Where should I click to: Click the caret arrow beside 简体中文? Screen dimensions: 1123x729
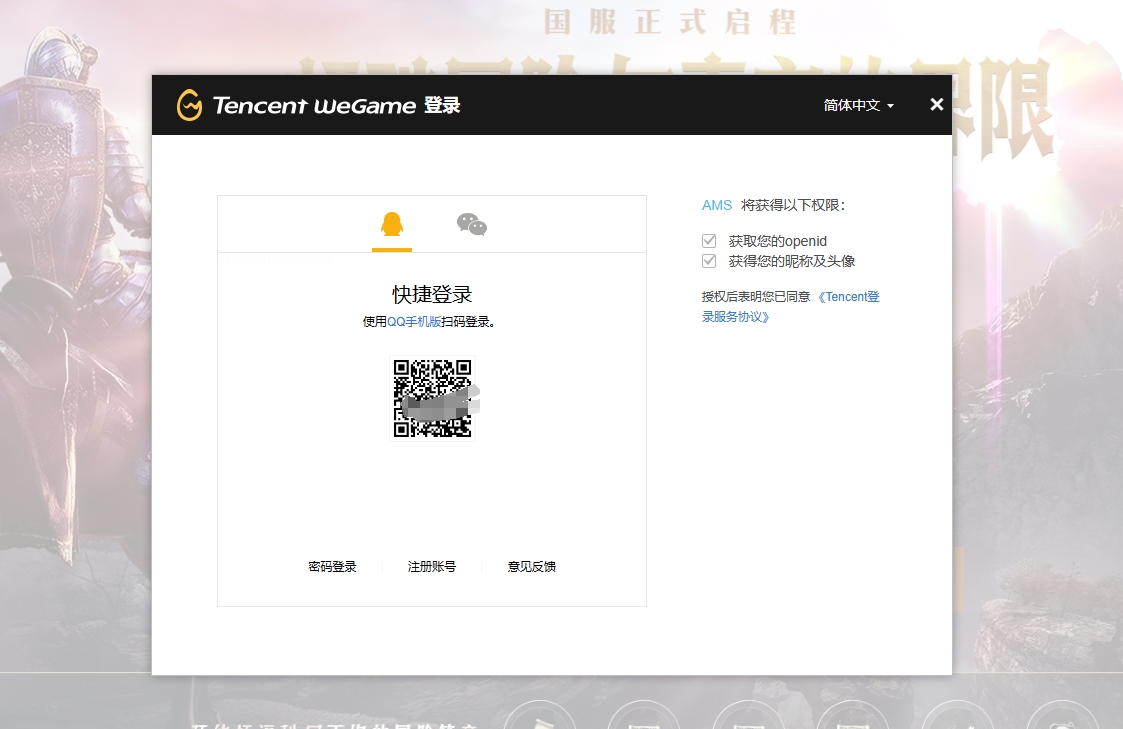[890, 106]
